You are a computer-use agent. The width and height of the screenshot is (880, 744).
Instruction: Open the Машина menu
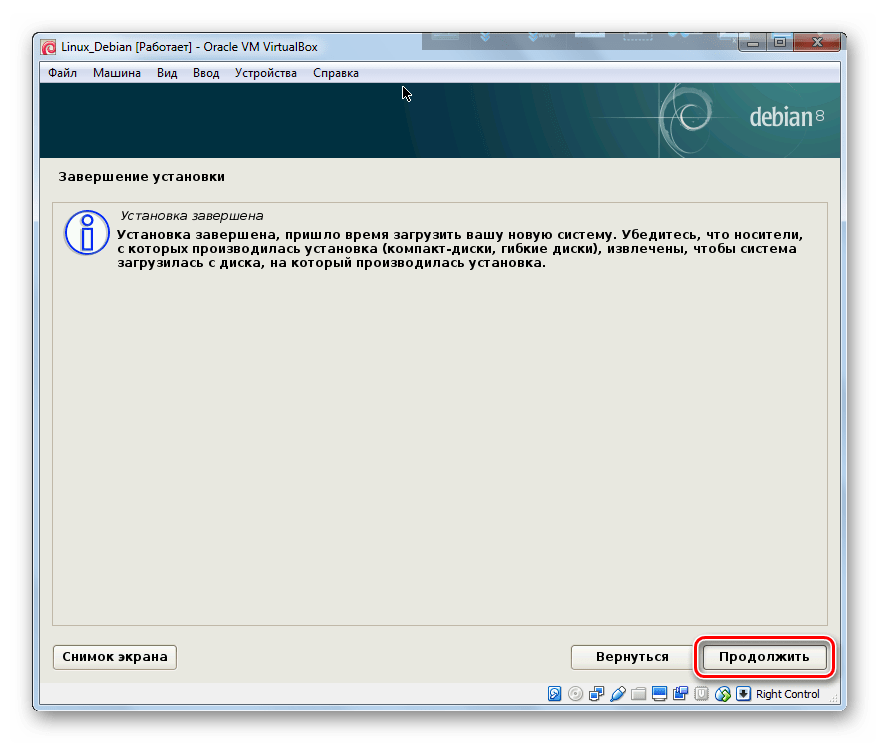pos(117,73)
